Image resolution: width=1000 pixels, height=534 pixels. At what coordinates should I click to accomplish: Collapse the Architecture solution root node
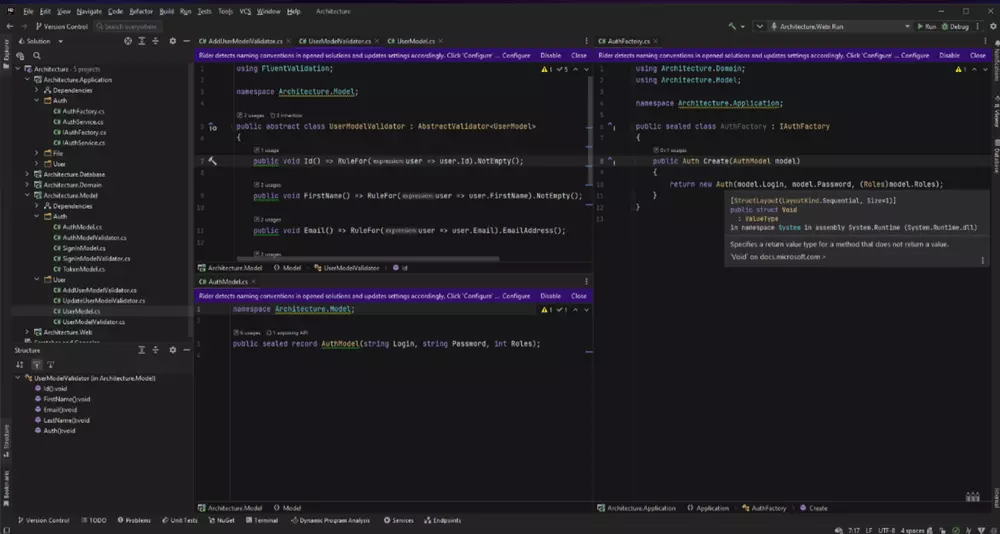(x=18, y=69)
